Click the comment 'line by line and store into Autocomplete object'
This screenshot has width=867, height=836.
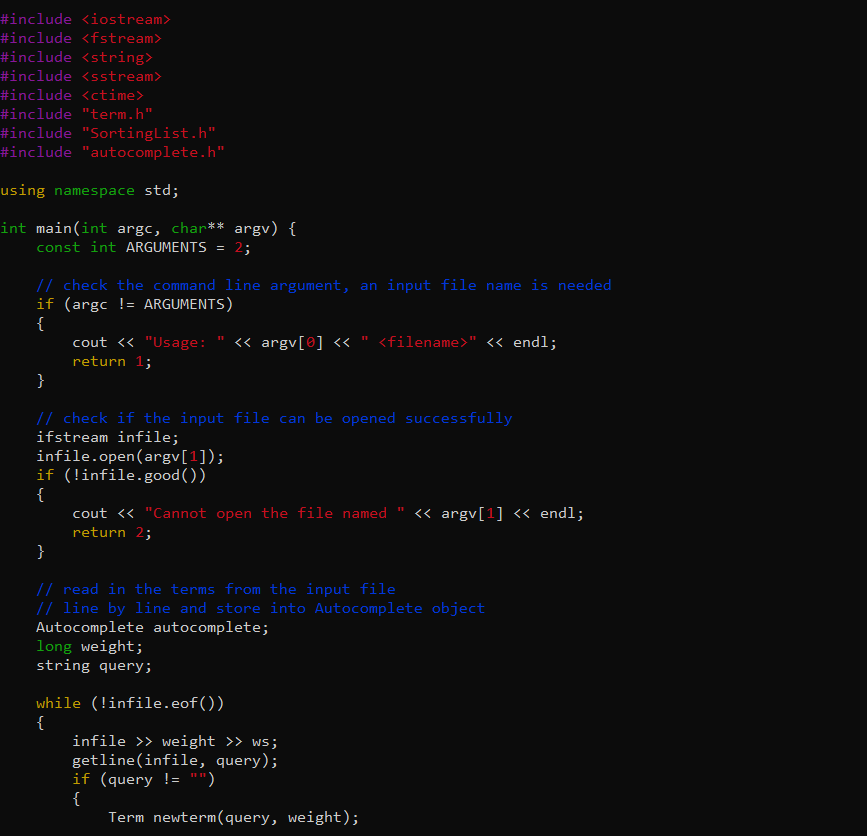pyautogui.click(x=260, y=608)
